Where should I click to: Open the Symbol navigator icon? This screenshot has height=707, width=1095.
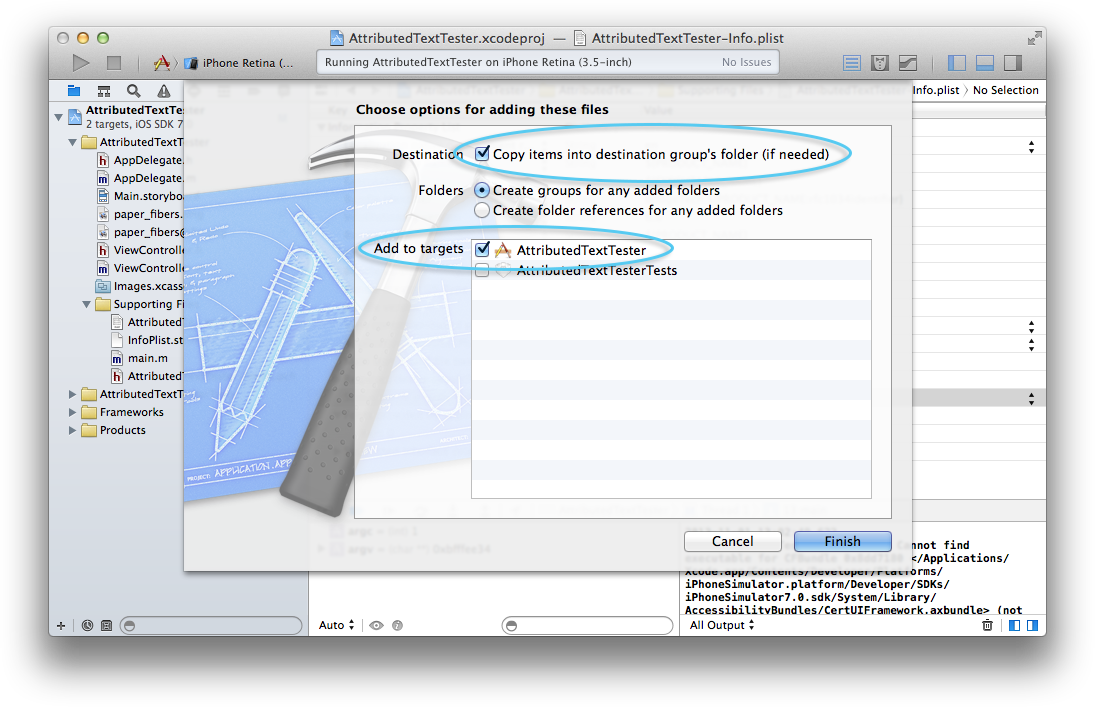(104, 91)
